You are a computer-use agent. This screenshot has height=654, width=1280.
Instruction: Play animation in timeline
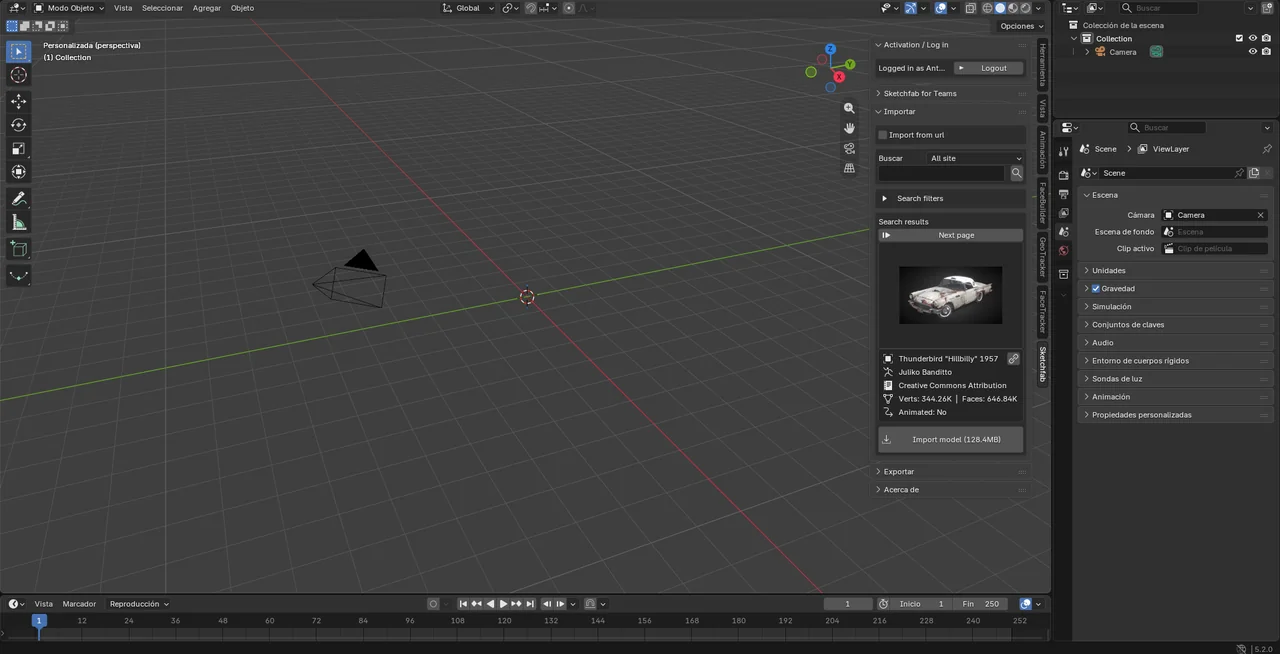click(503, 604)
